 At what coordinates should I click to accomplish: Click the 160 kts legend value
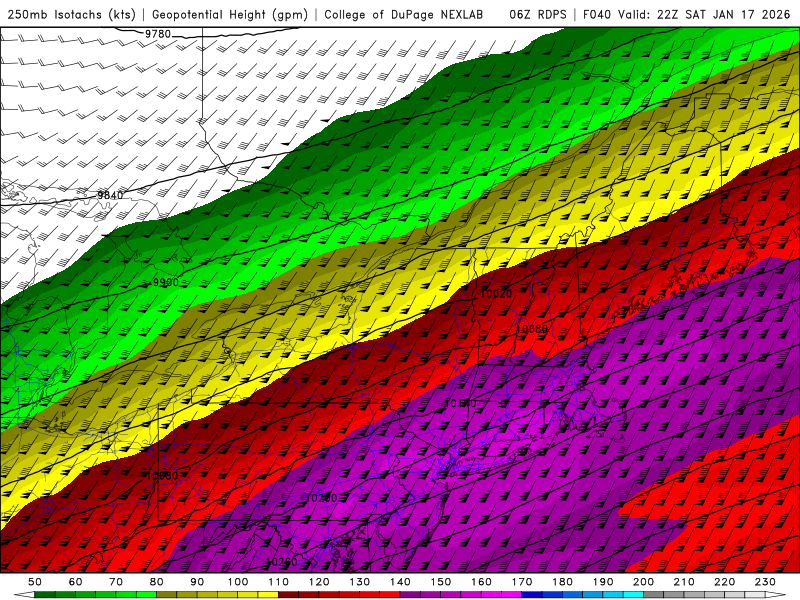pyautogui.click(x=482, y=582)
